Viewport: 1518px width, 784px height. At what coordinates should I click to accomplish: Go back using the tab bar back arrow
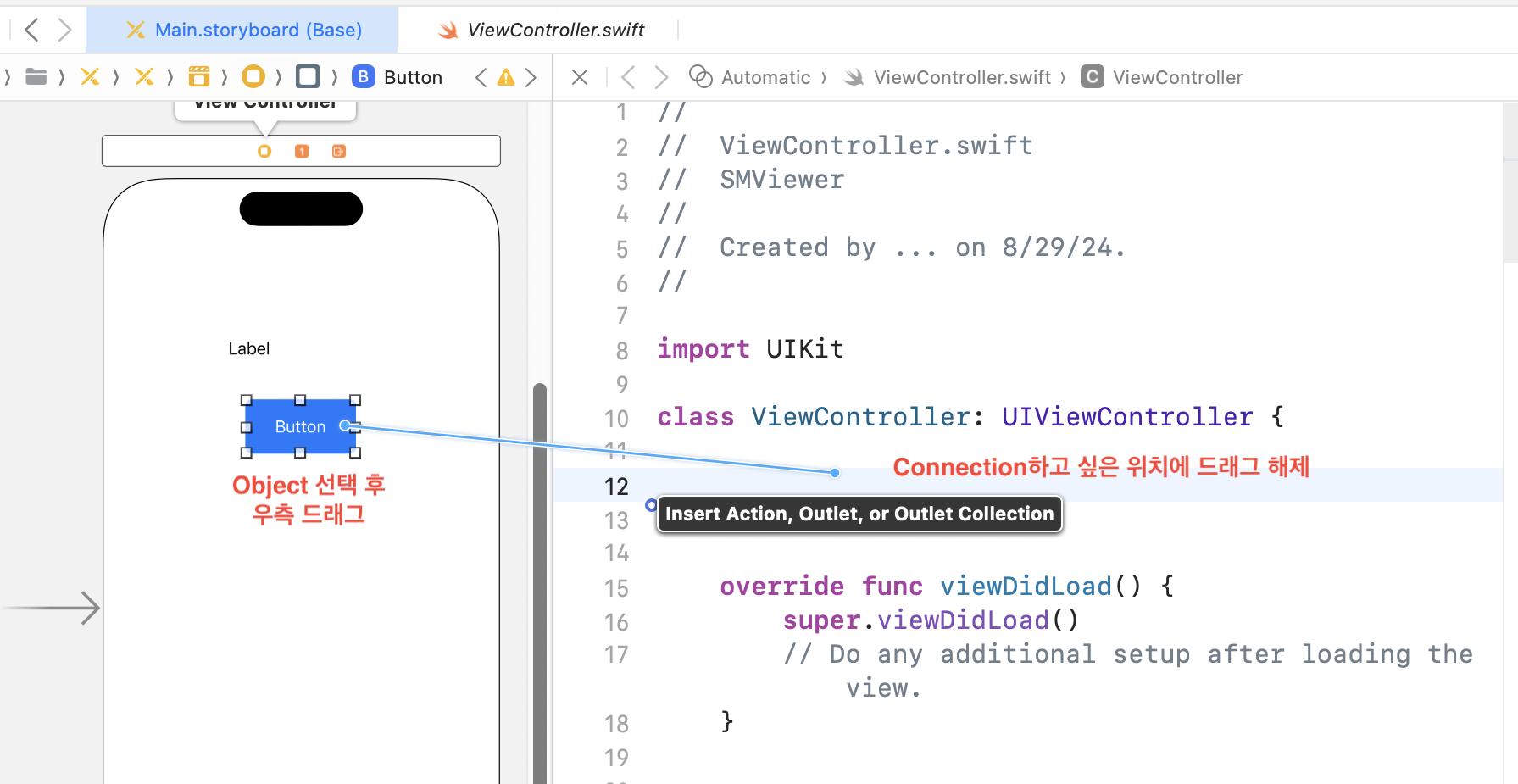point(32,31)
